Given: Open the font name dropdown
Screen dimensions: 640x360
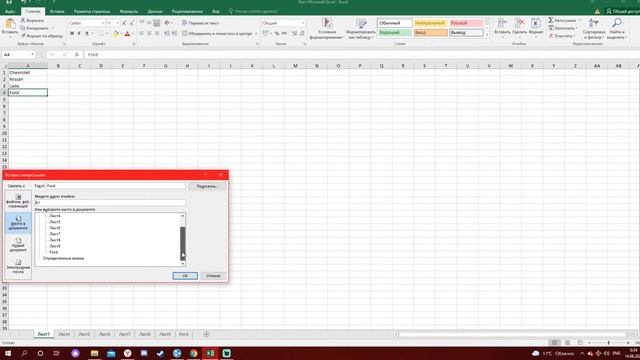Looking at the screenshot, I should (x=102, y=23).
